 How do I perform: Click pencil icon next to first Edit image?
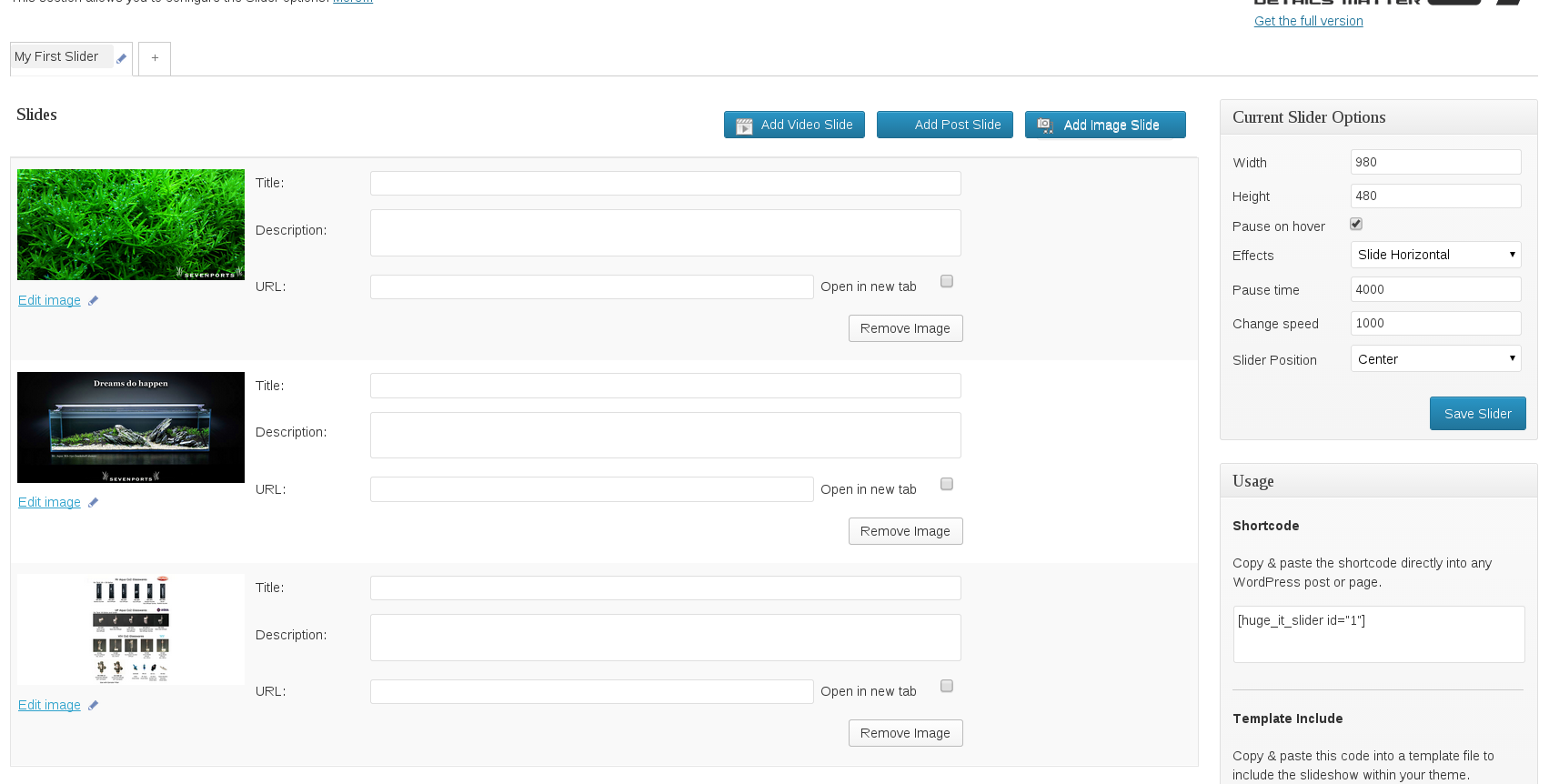[93, 301]
